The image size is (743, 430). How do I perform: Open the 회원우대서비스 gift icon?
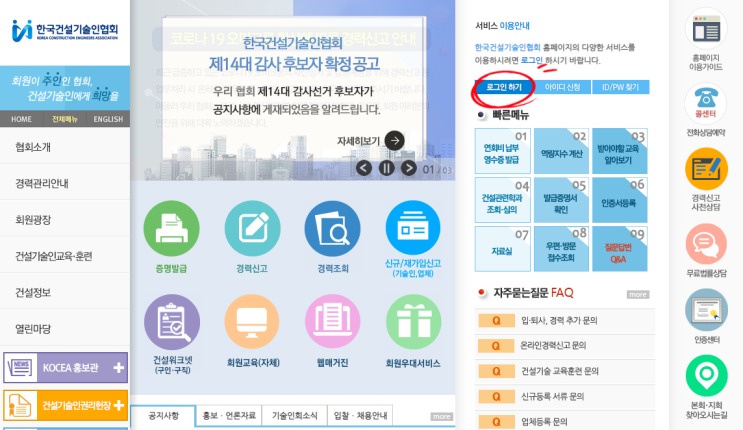click(x=413, y=322)
